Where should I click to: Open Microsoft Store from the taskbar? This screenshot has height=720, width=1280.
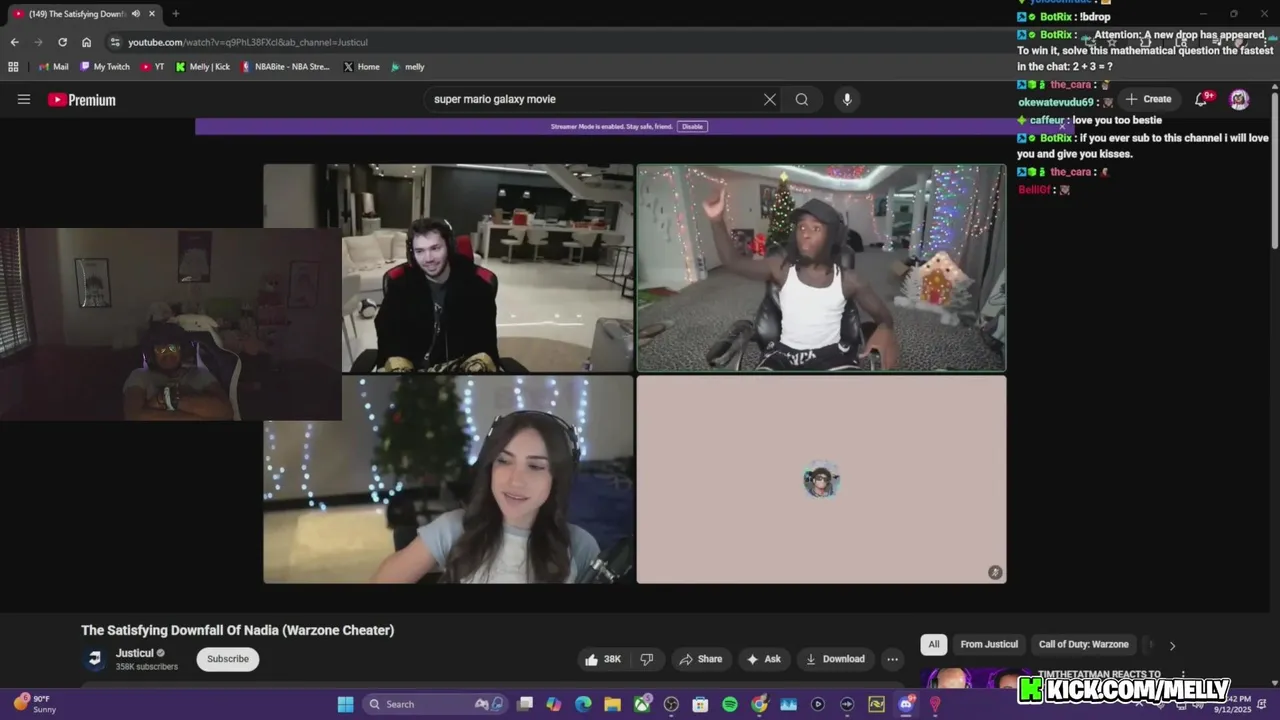700,704
